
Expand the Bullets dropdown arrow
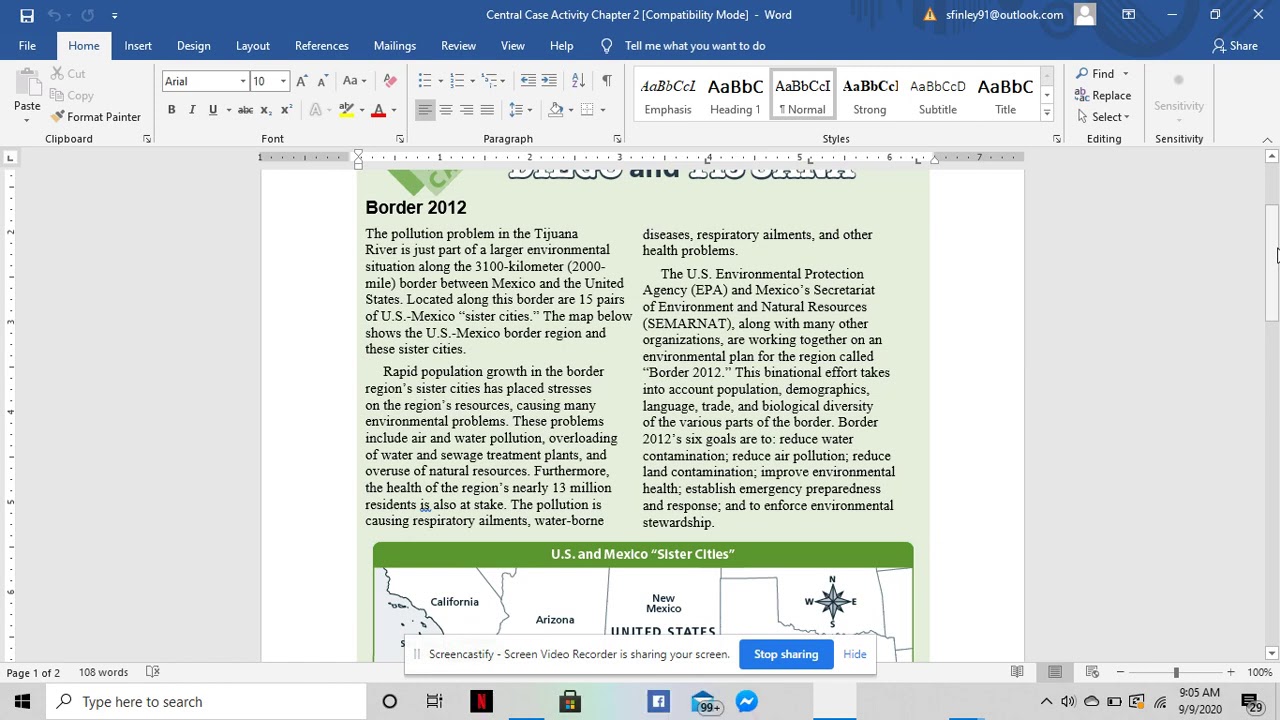(x=442, y=81)
